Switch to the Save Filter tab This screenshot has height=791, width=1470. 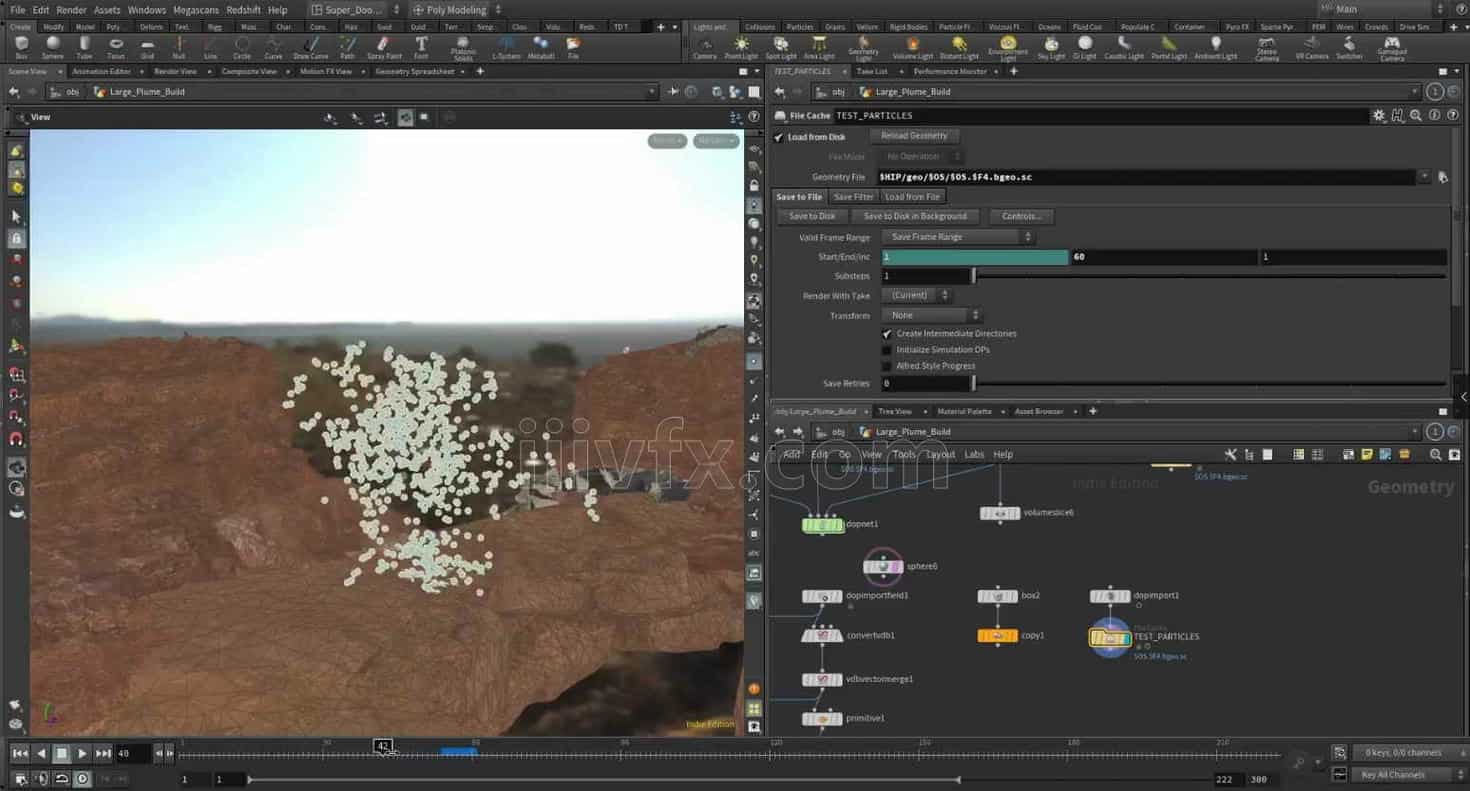[853, 197]
